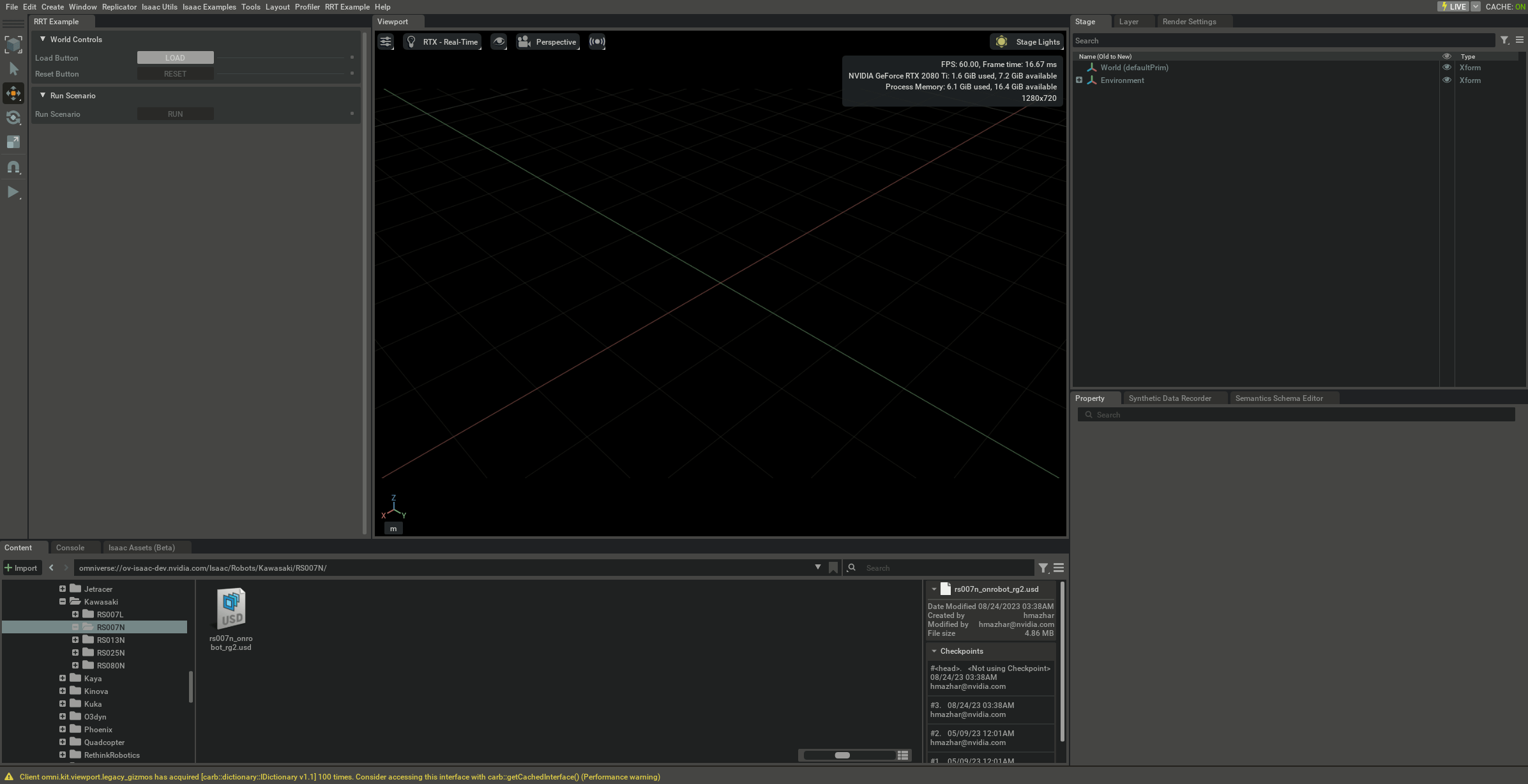
Task: Toggle visibility of World prim
Action: 1447,68
